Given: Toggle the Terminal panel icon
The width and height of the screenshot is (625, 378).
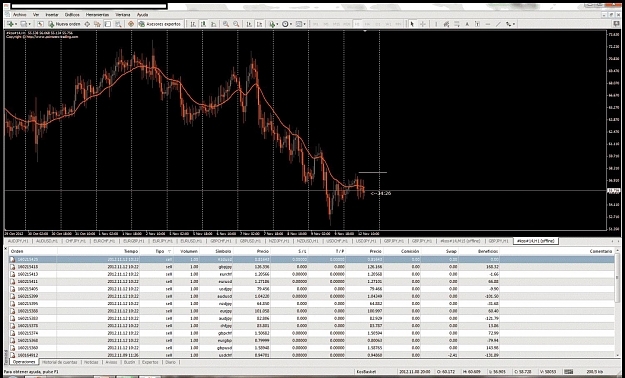Looking at the screenshot, I should [x=108, y=24].
